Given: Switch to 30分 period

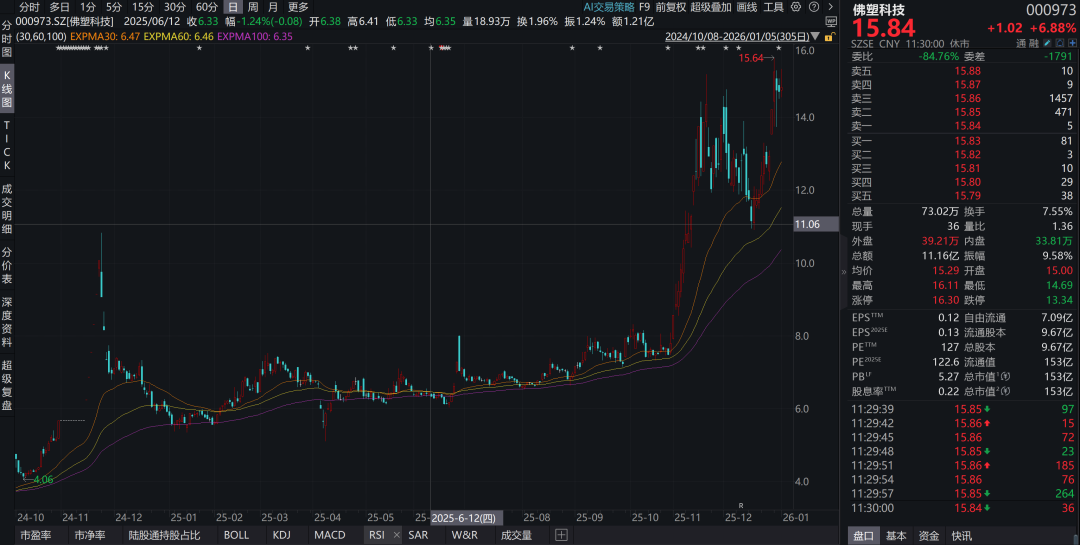Looking at the screenshot, I should coord(175,7).
